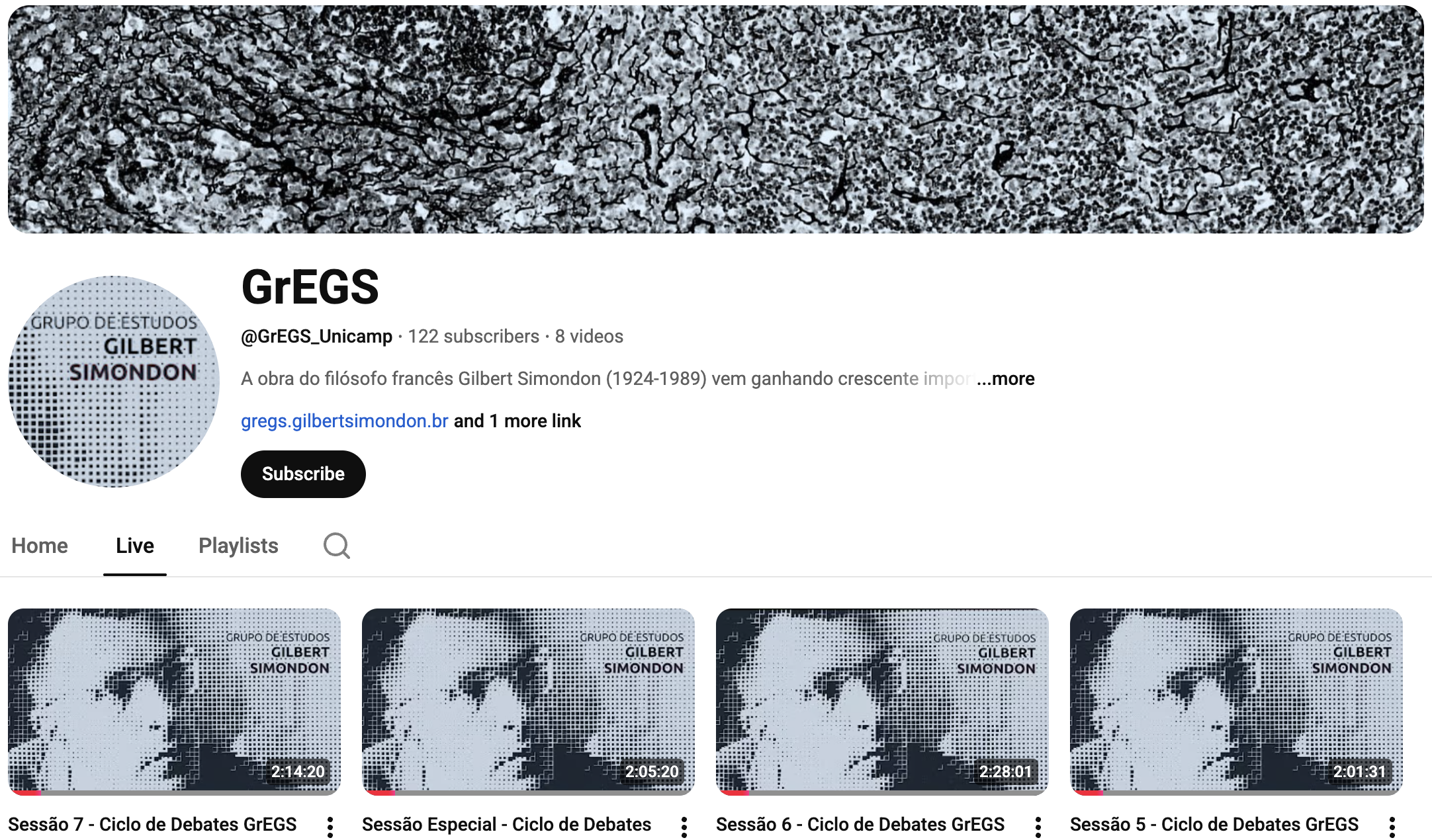Open the three-dot menu for Sessão 5
Image resolution: width=1432 pixels, height=840 pixels.
(x=1392, y=827)
